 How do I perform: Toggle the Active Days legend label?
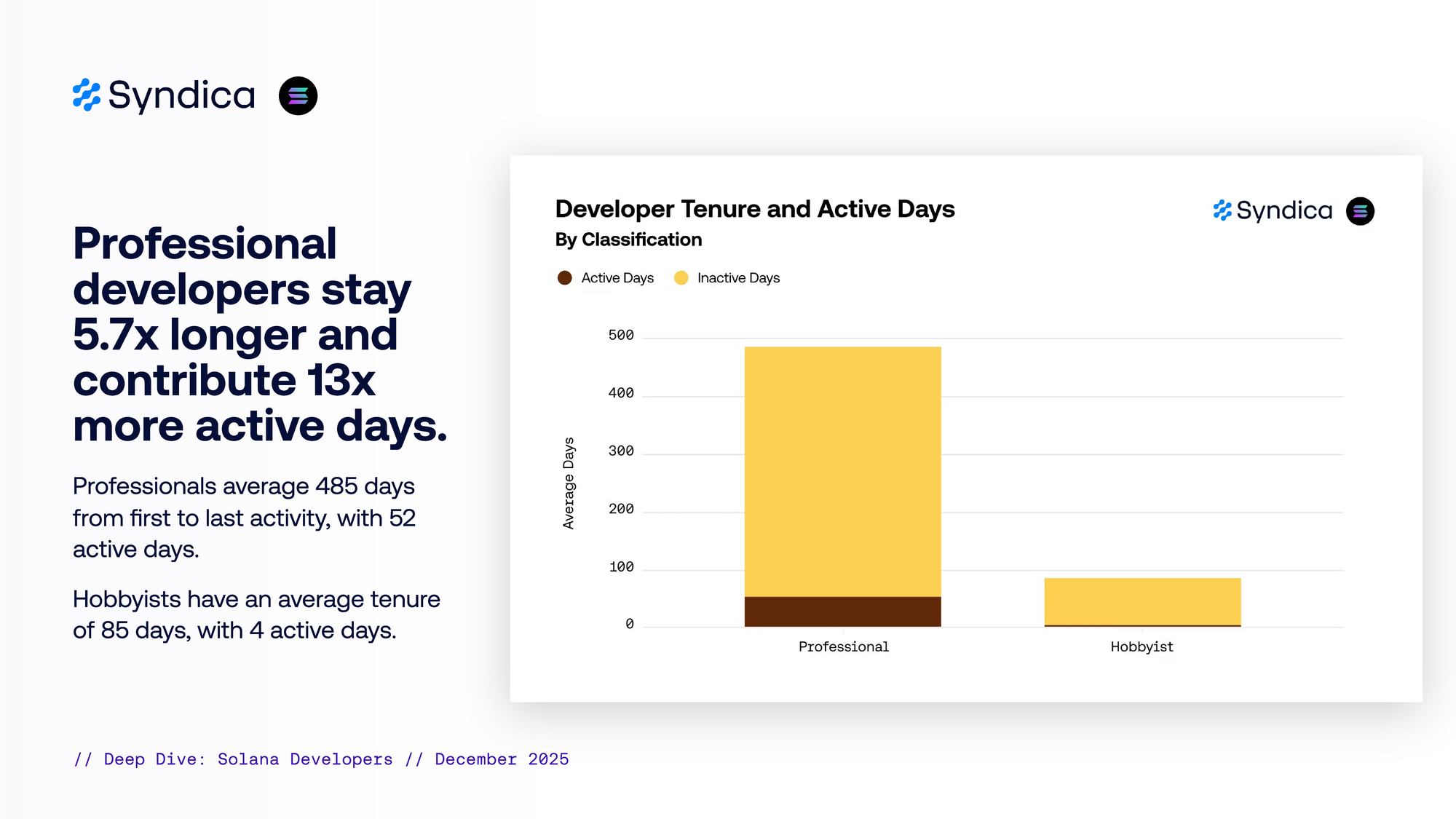617,278
